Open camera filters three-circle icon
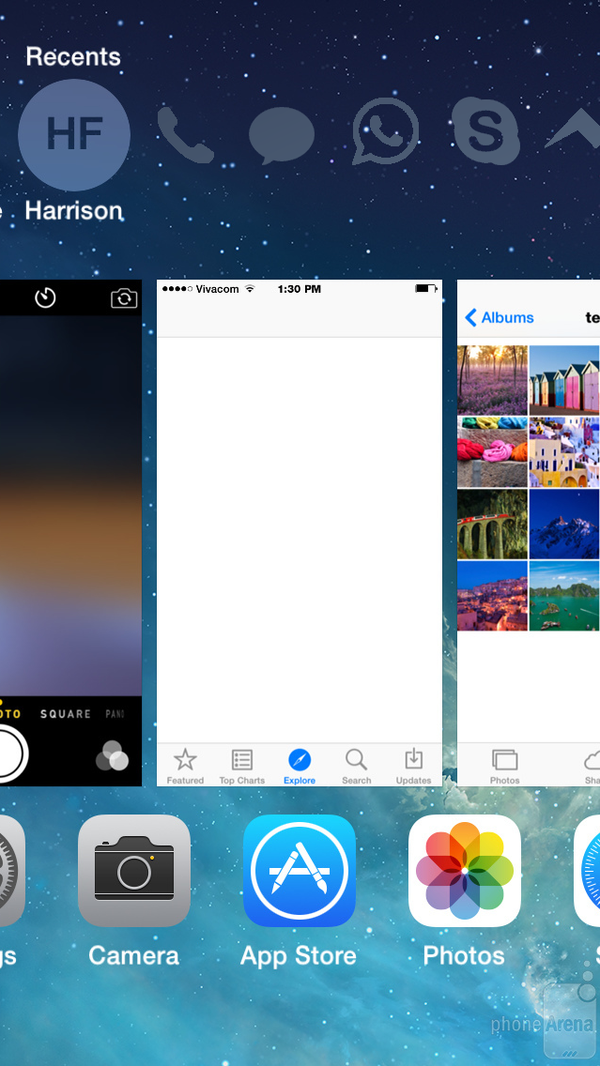The height and width of the screenshot is (1066, 600). (112, 756)
